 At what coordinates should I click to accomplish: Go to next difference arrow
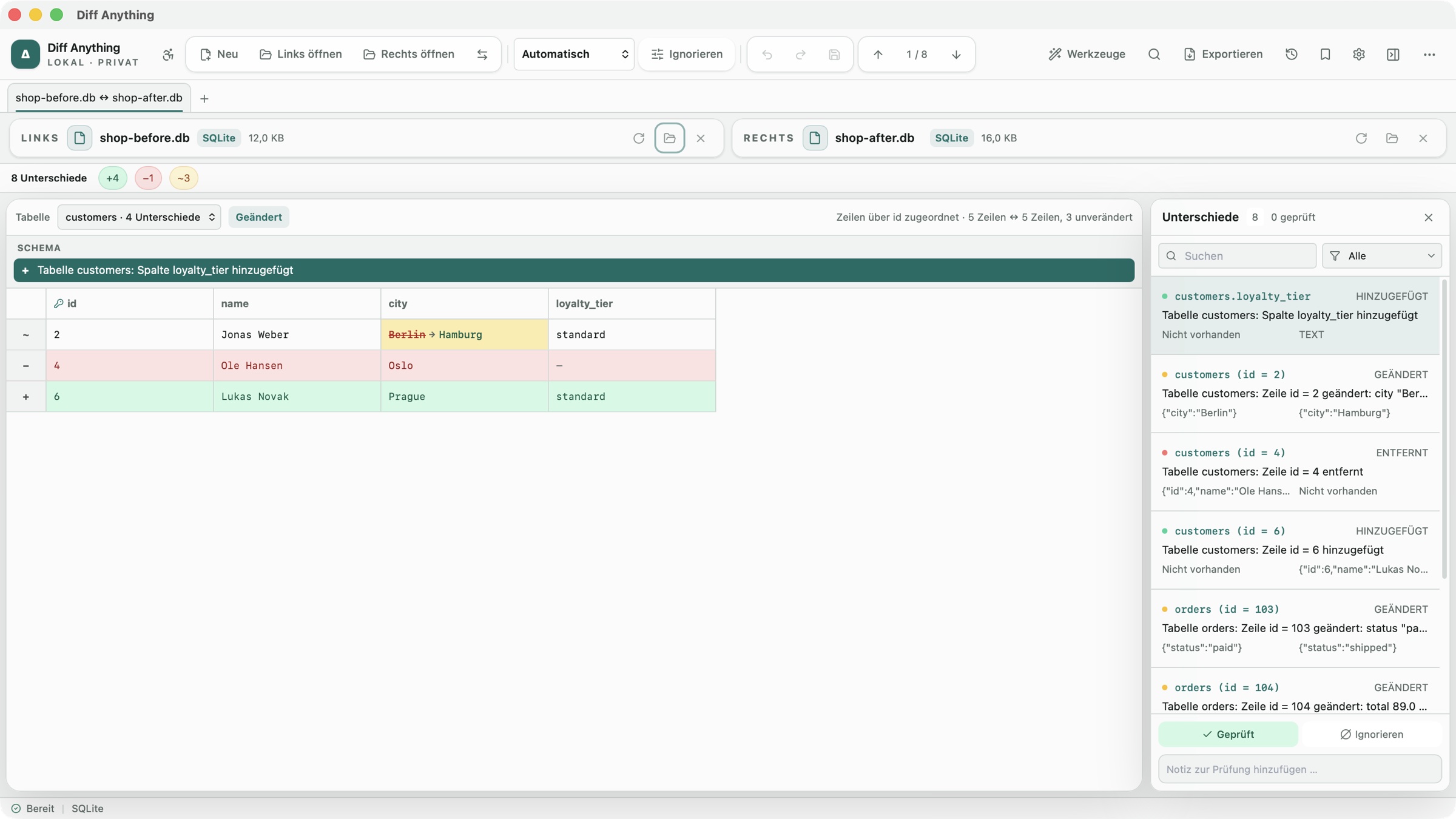956,55
